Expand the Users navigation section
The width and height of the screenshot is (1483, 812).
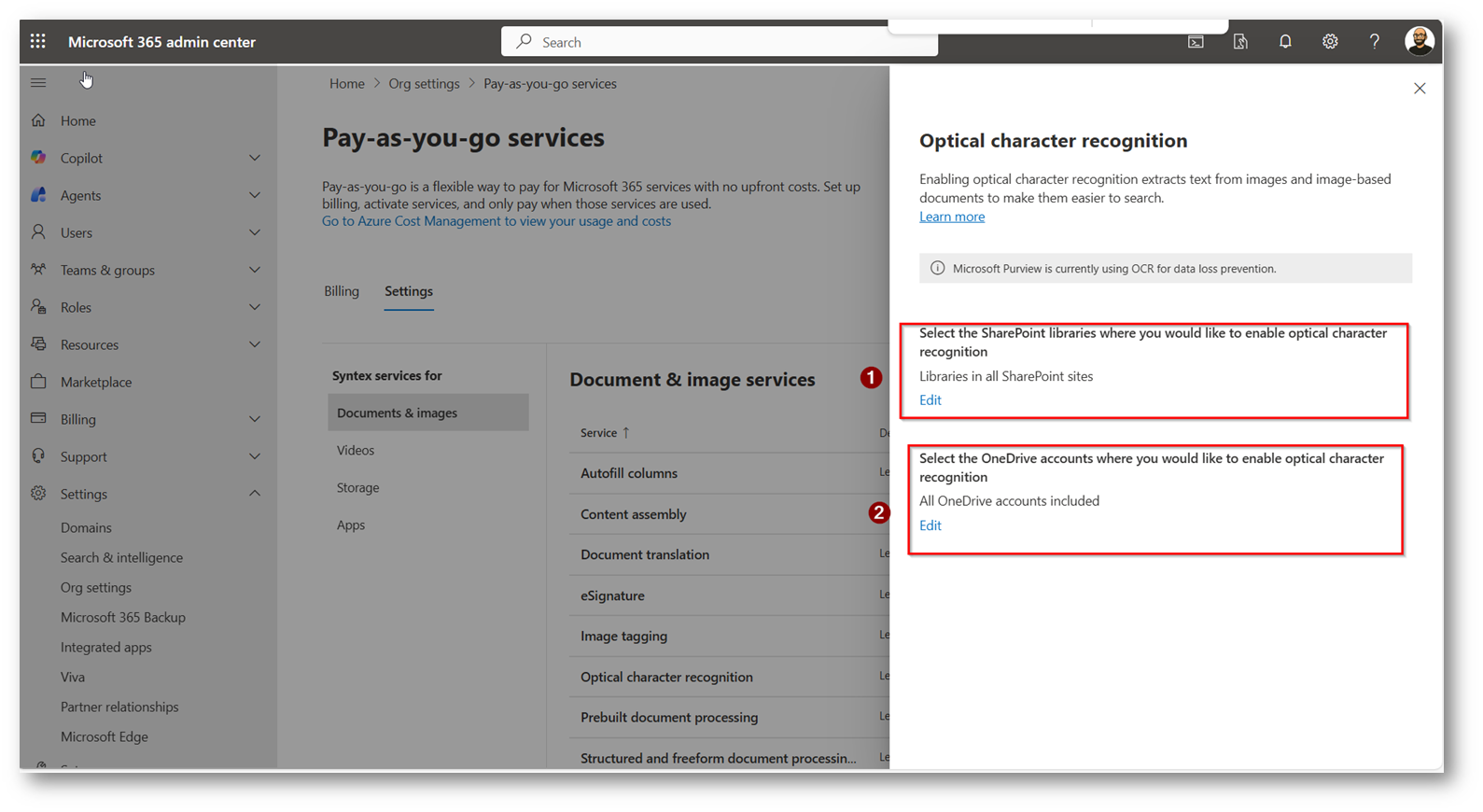tap(254, 232)
